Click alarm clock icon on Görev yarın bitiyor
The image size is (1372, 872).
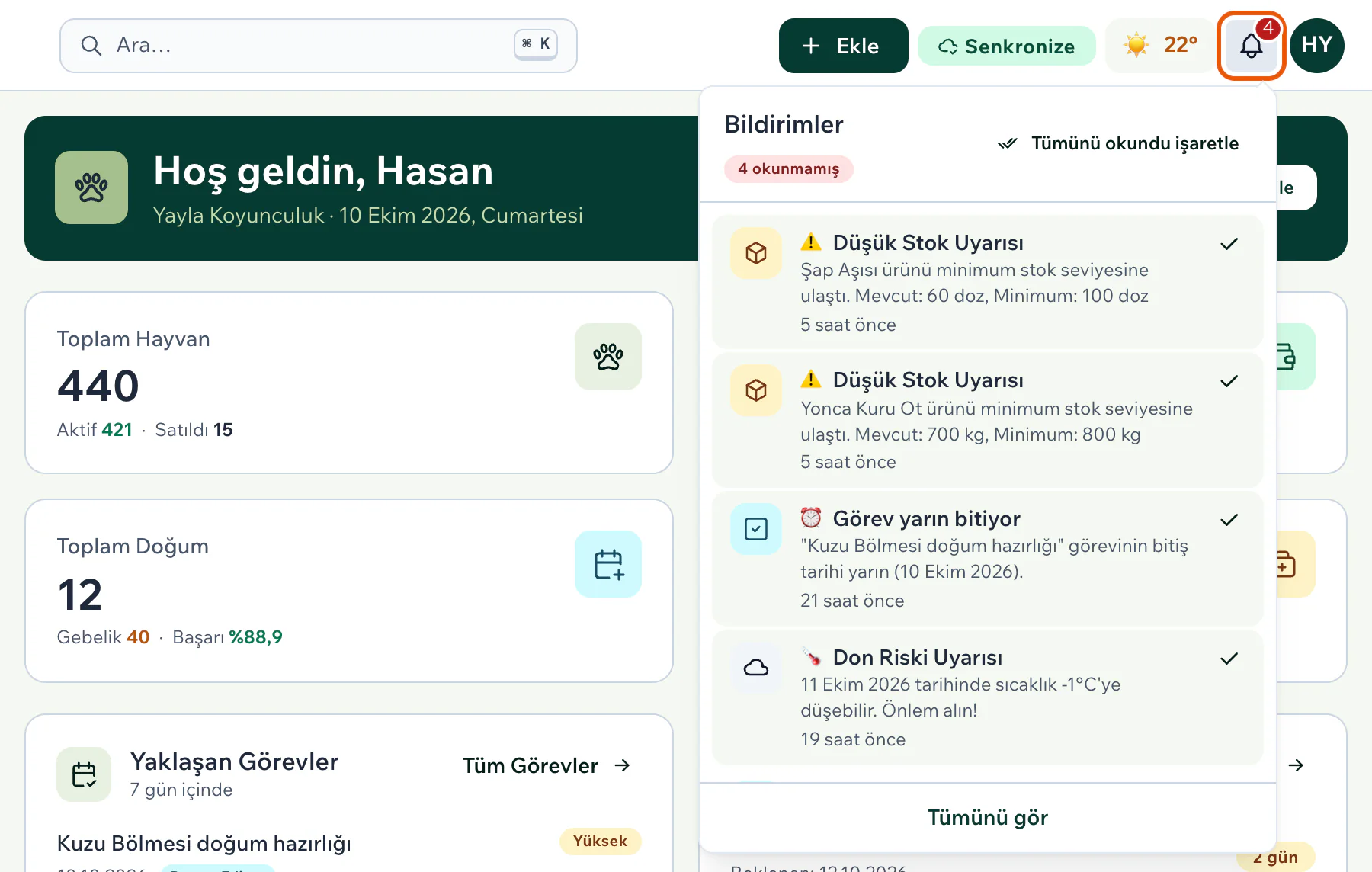coord(811,518)
